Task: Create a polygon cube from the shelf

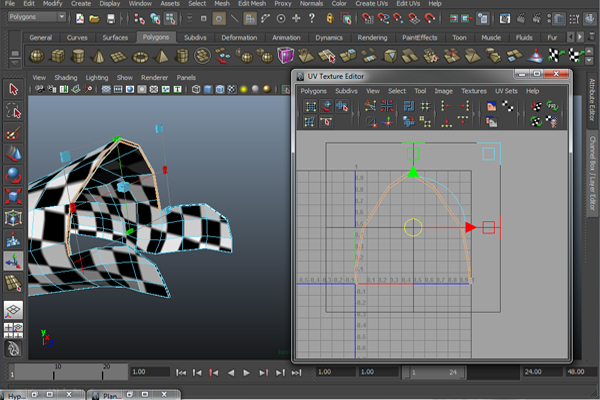Action: [x=57, y=56]
